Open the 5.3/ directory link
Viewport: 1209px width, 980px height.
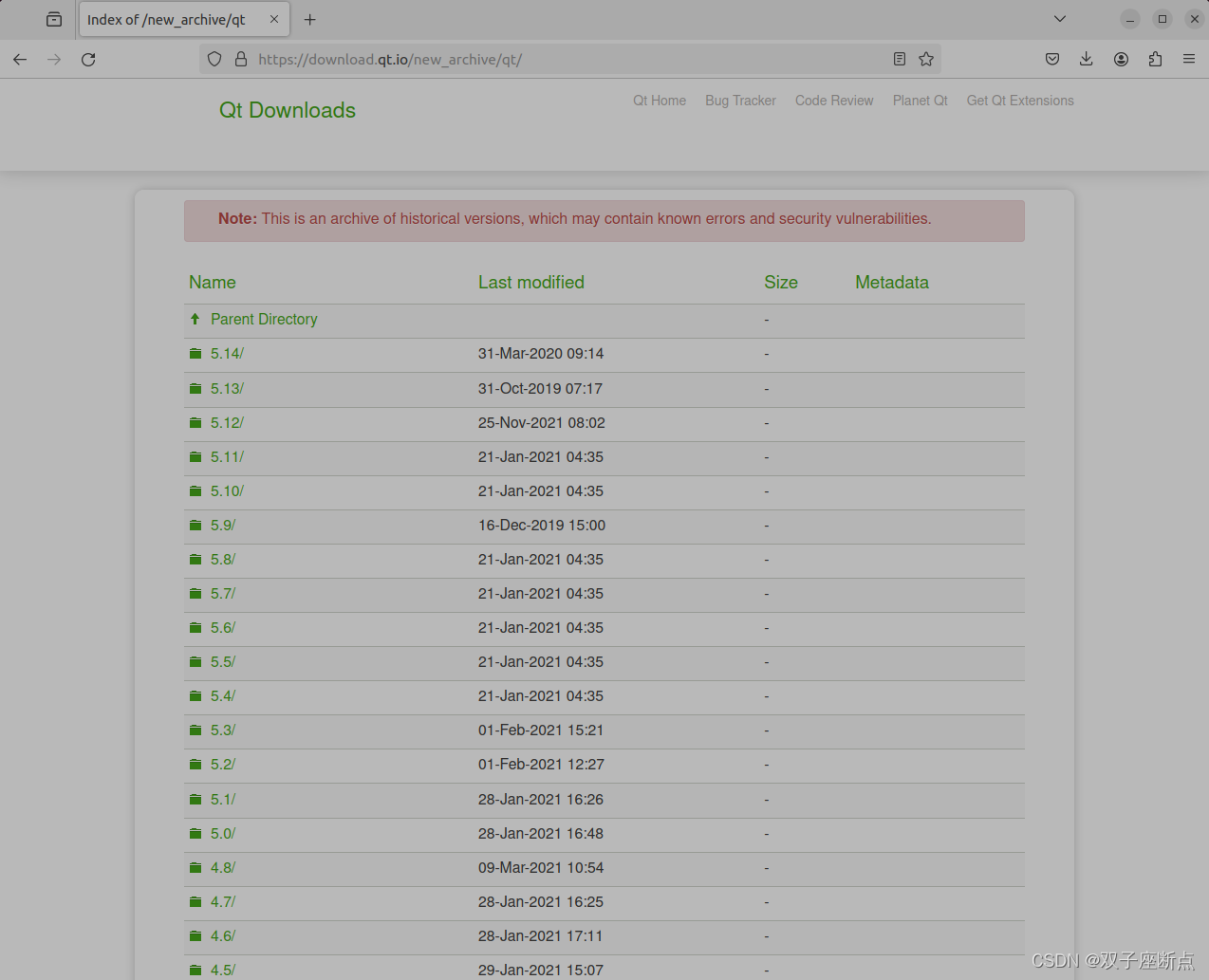(223, 730)
